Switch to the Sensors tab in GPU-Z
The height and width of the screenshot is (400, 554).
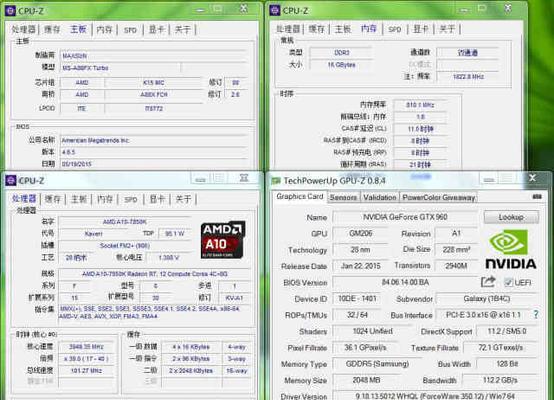[343, 198]
